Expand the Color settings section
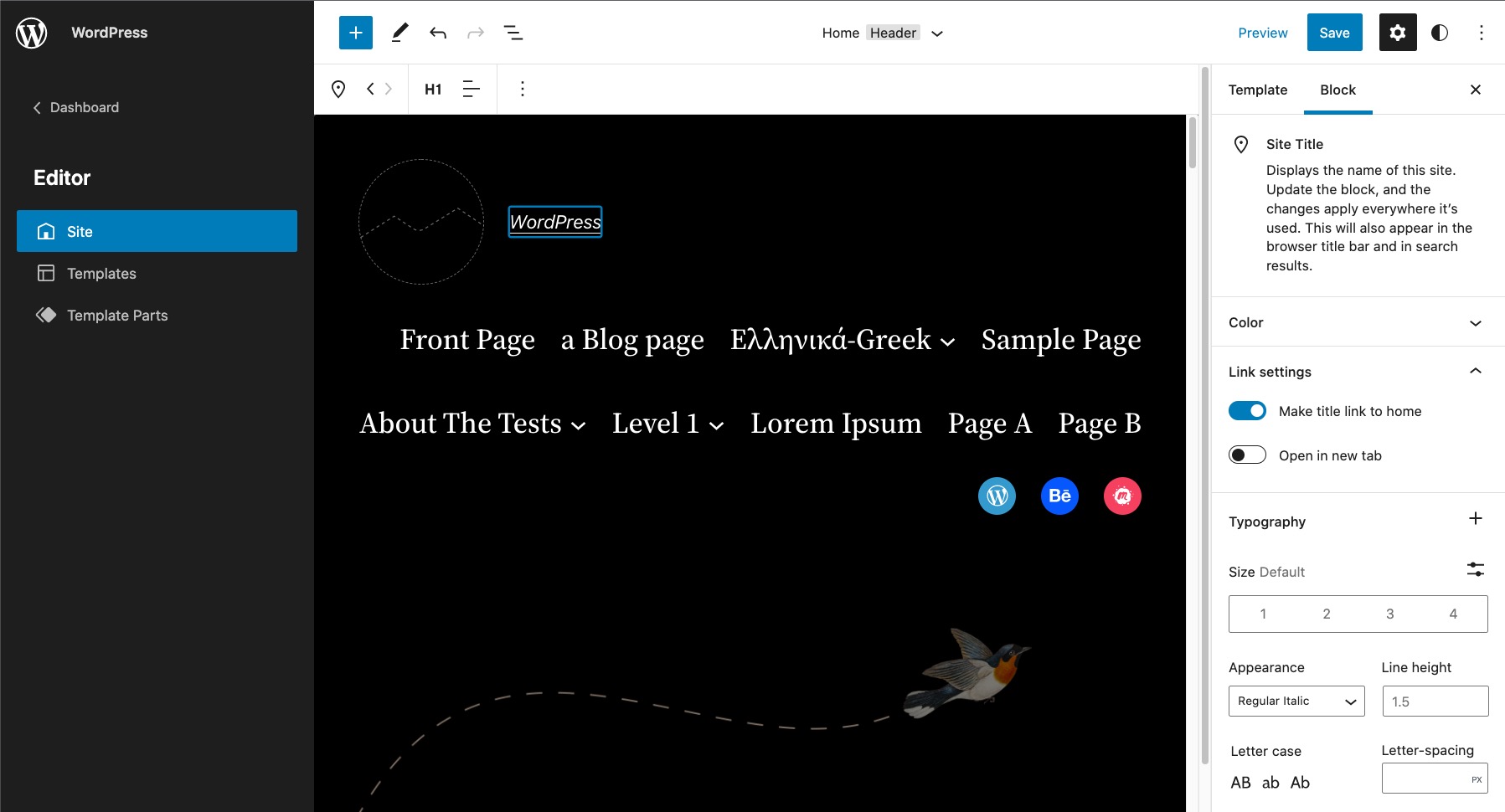1505x812 pixels. coord(1357,321)
